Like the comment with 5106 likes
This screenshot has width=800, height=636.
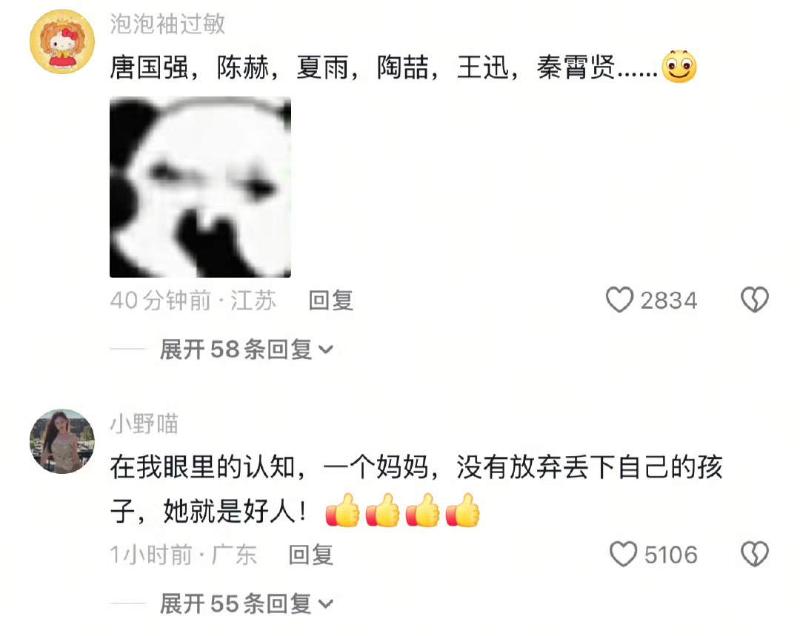(623, 554)
